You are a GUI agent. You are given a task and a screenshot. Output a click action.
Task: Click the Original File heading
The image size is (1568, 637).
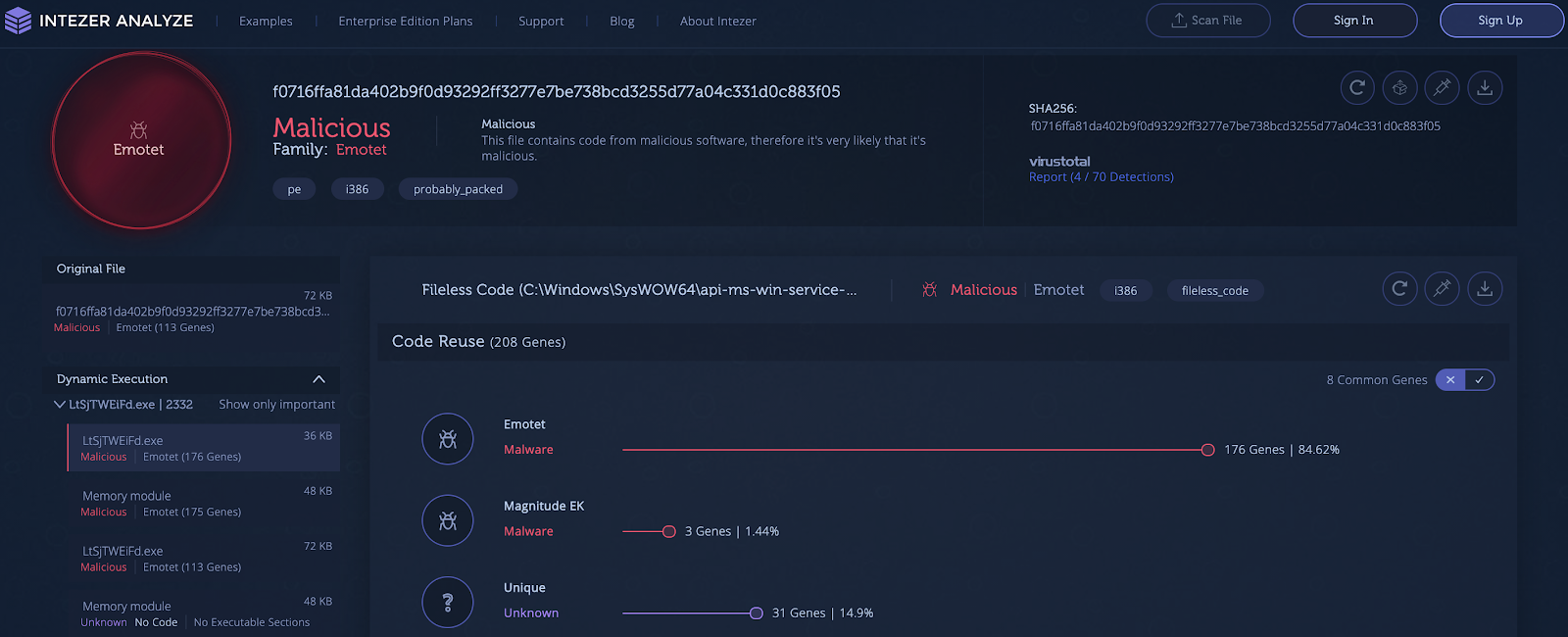(91, 269)
